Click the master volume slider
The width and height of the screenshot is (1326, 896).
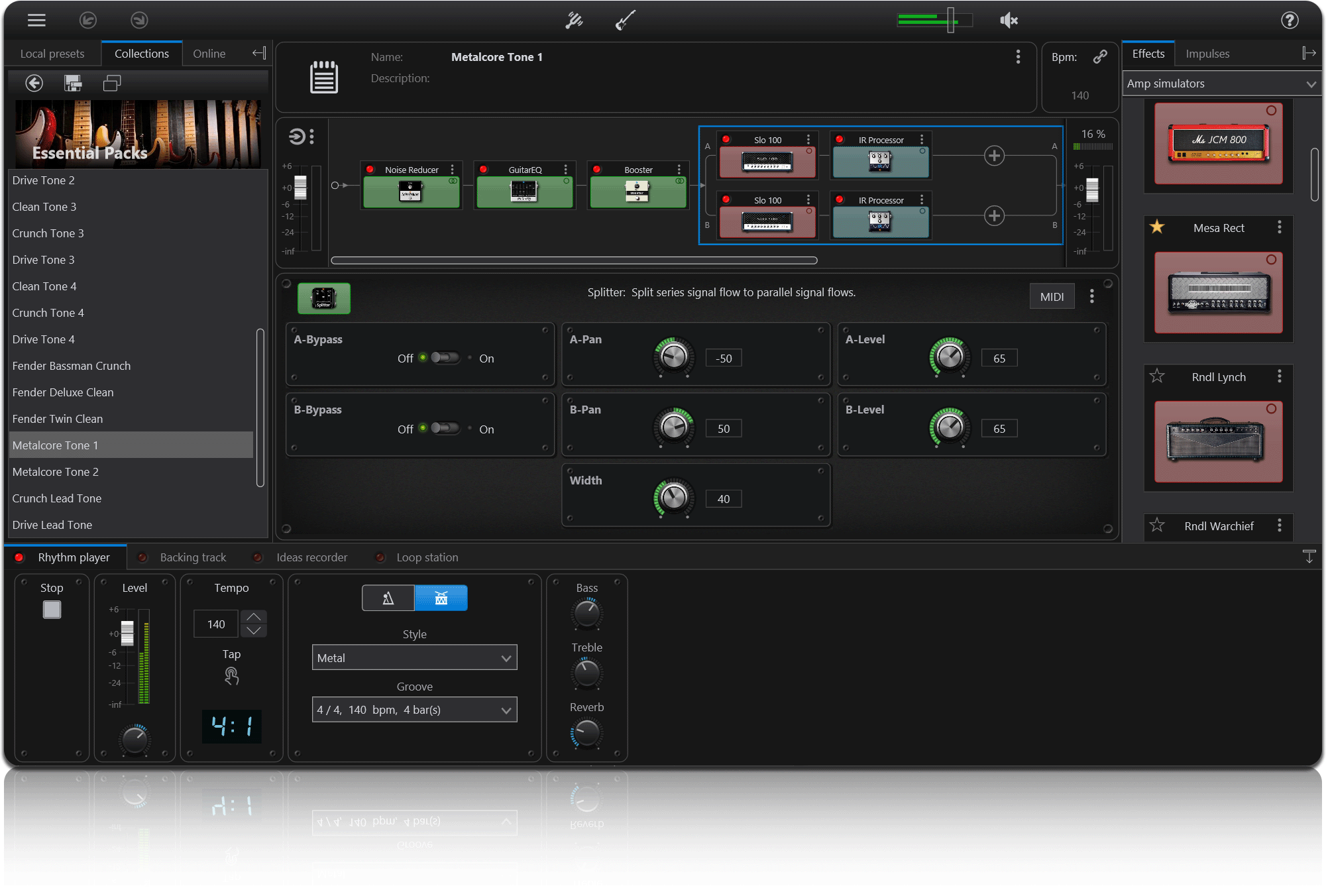pos(950,21)
